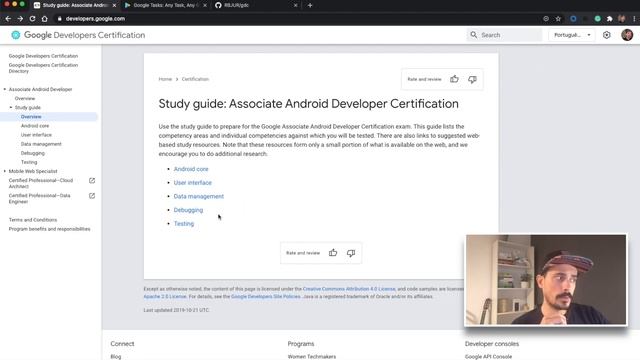
Task: Go back using browser back arrow
Action: (8, 19)
